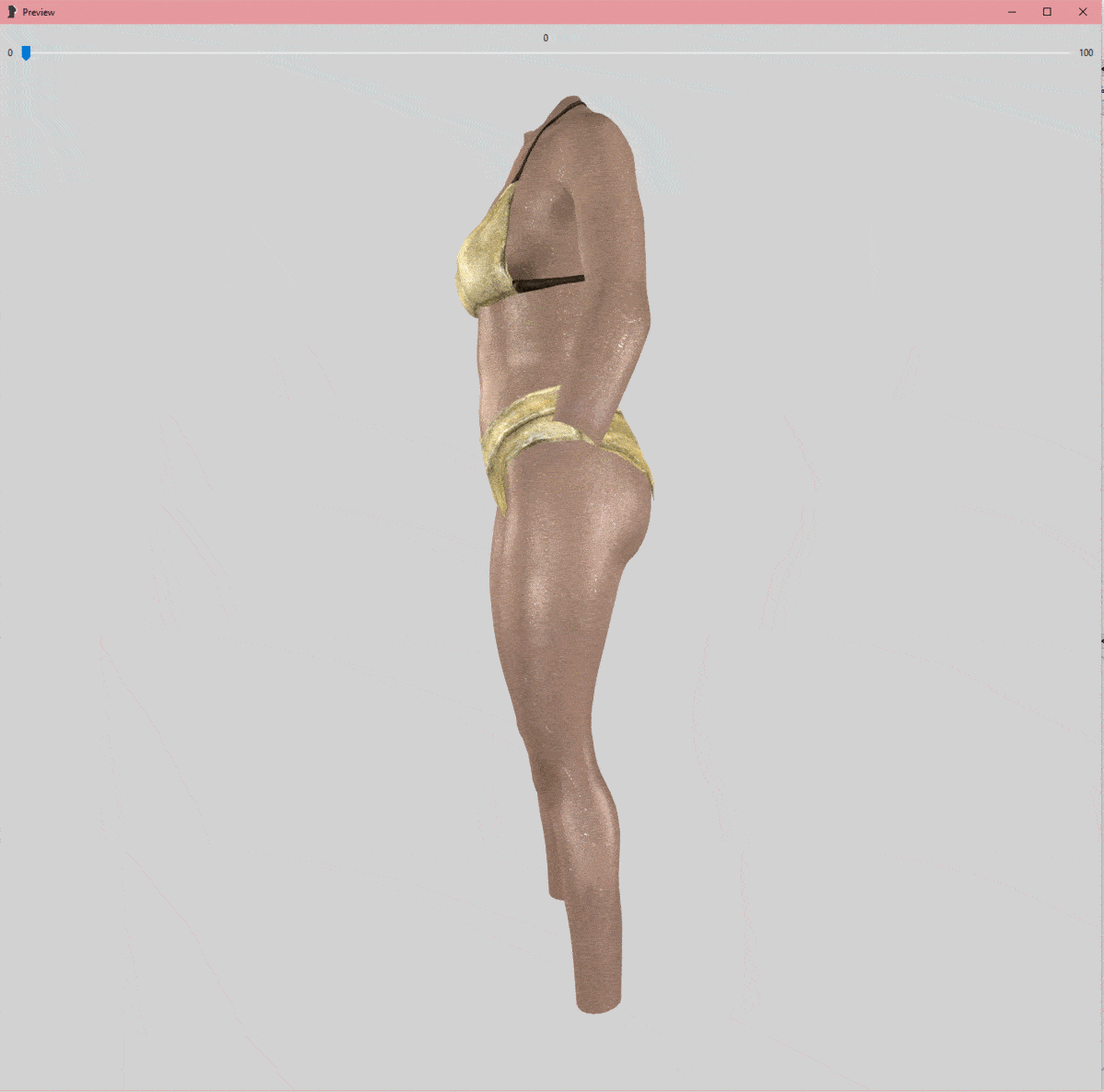The width and height of the screenshot is (1104, 1092).
Task: Click the Preview app icon in the title bar
Action: (12, 12)
